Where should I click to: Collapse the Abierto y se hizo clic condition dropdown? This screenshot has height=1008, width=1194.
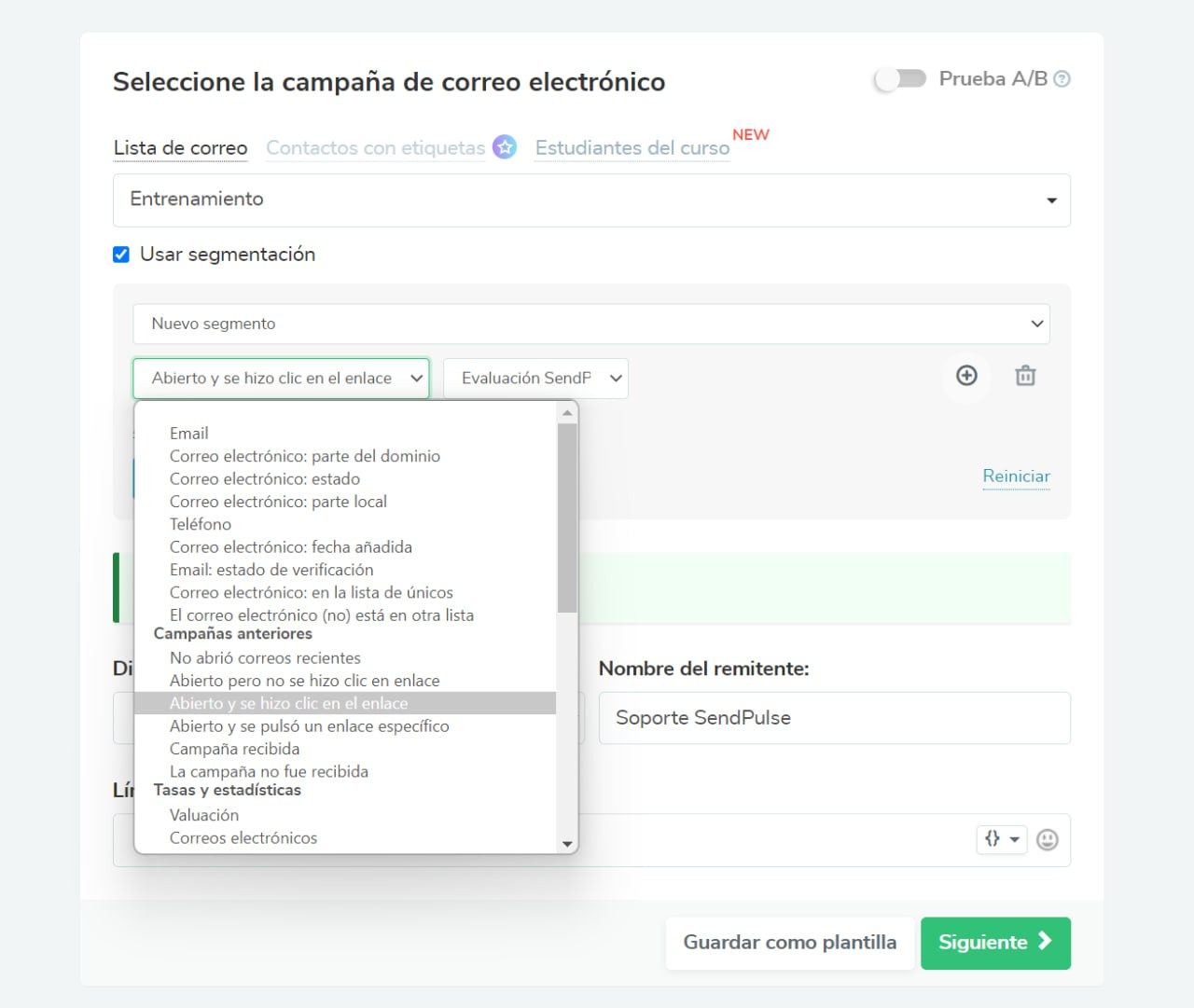[x=281, y=379]
